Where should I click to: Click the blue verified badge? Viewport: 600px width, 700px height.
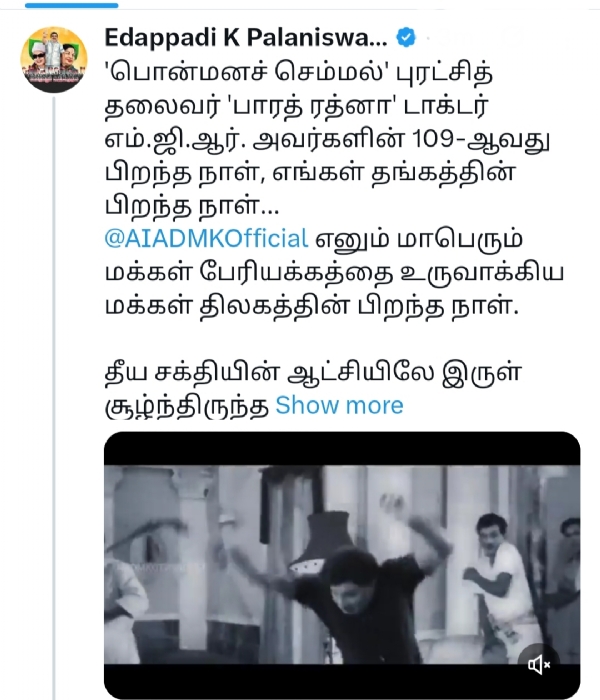tap(406, 37)
